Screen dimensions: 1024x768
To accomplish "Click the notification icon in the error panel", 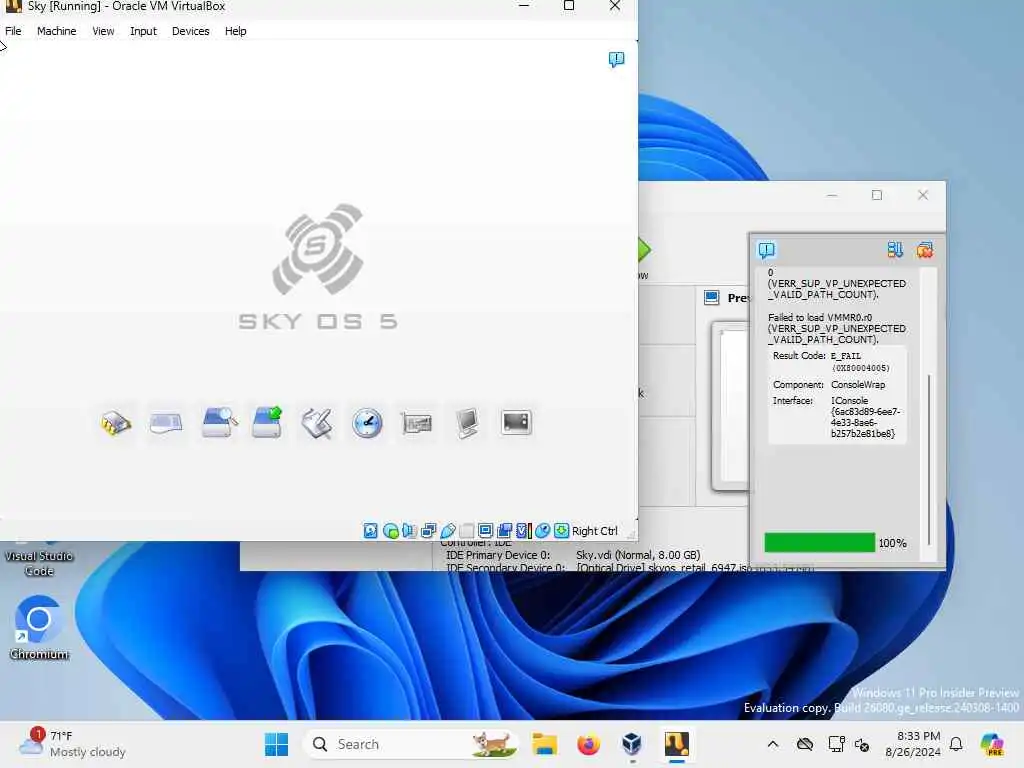I will [x=767, y=250].
